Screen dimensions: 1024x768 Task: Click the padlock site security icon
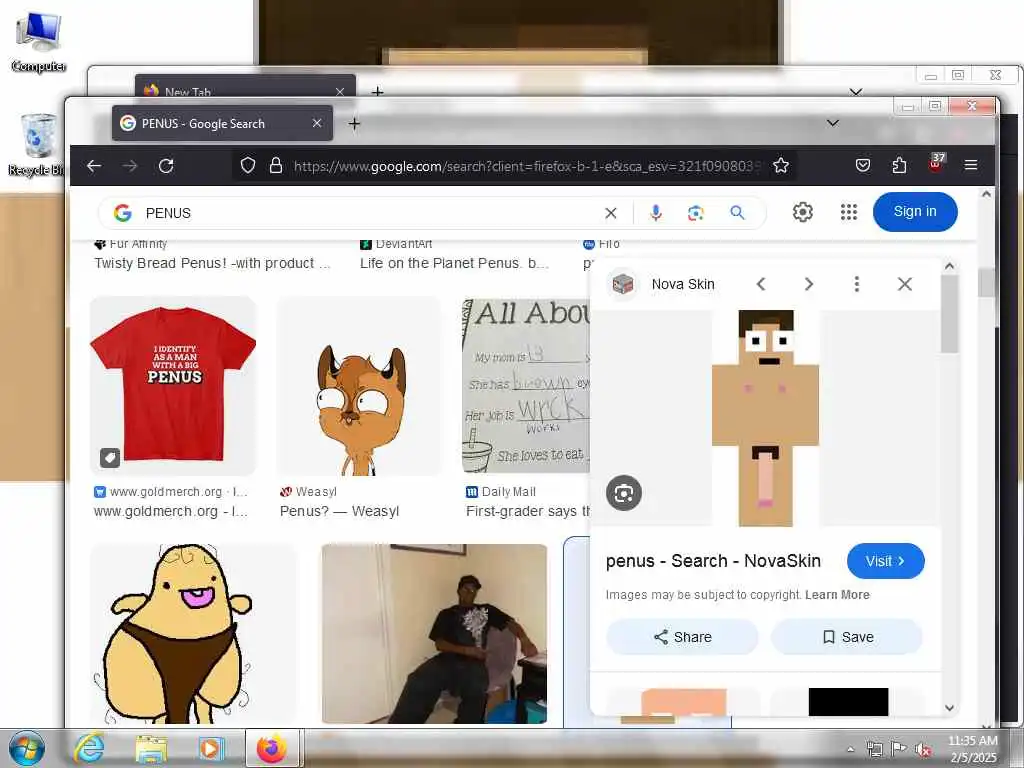pyautogui.click(x=276, y=166)
